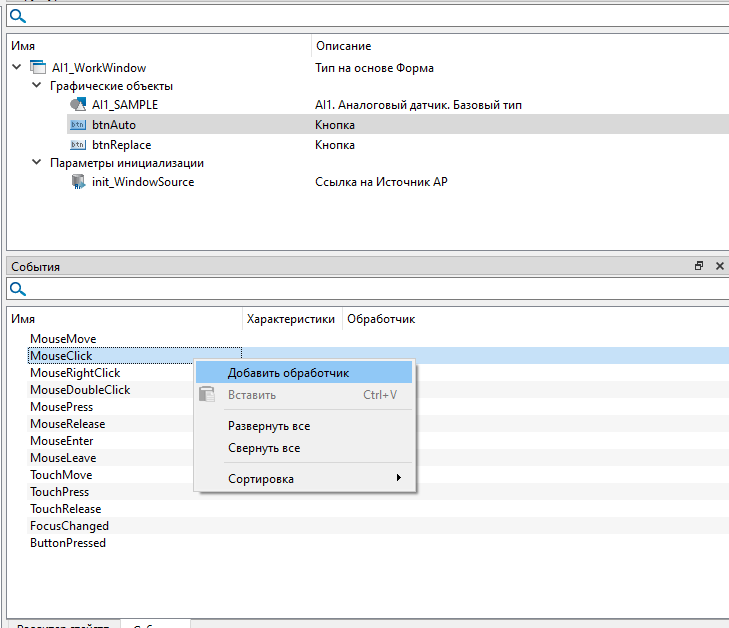Click the init_WindowSource parameter icon

click(x=78, y=182)
